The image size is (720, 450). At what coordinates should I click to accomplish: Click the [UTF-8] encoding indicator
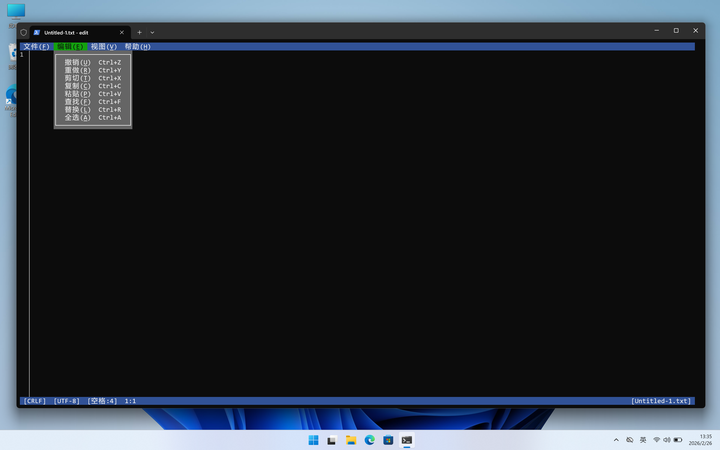[x=67, y=401]
